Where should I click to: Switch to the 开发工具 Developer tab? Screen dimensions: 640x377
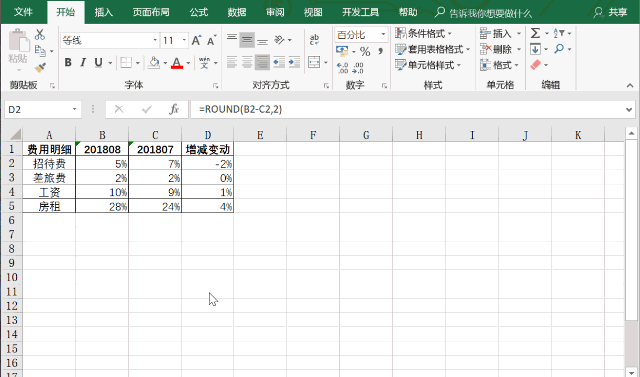[x=360, y=12]
